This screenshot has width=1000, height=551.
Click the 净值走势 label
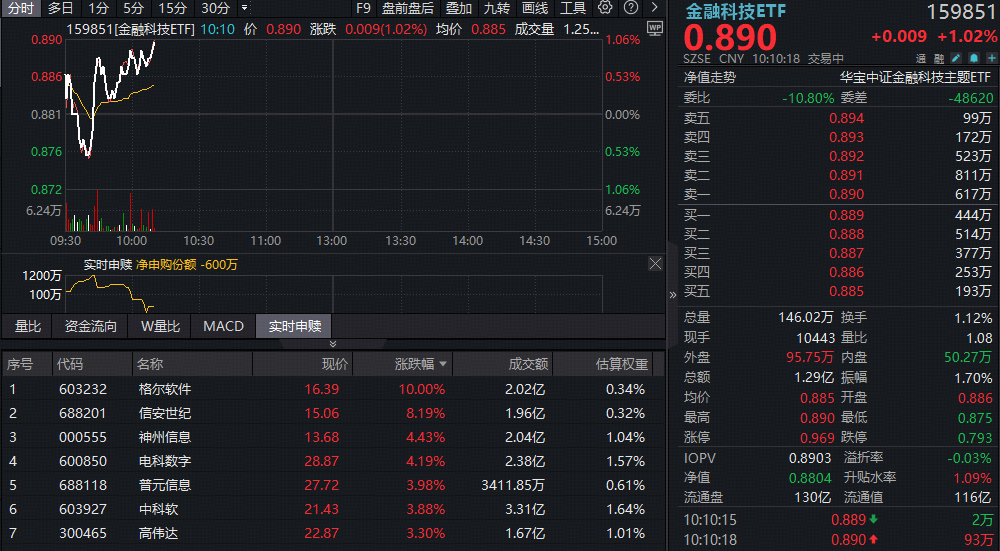(710, 77)
